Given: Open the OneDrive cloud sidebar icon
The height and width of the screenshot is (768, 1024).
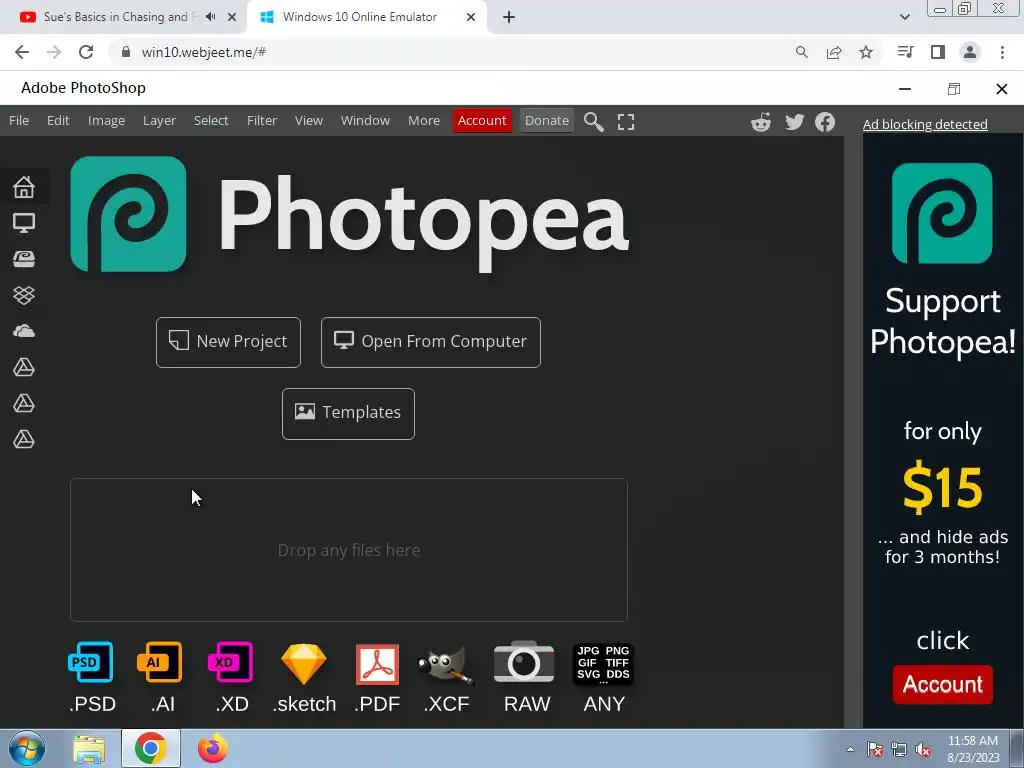Looking at the screenshot, I should tap(24, 331).
